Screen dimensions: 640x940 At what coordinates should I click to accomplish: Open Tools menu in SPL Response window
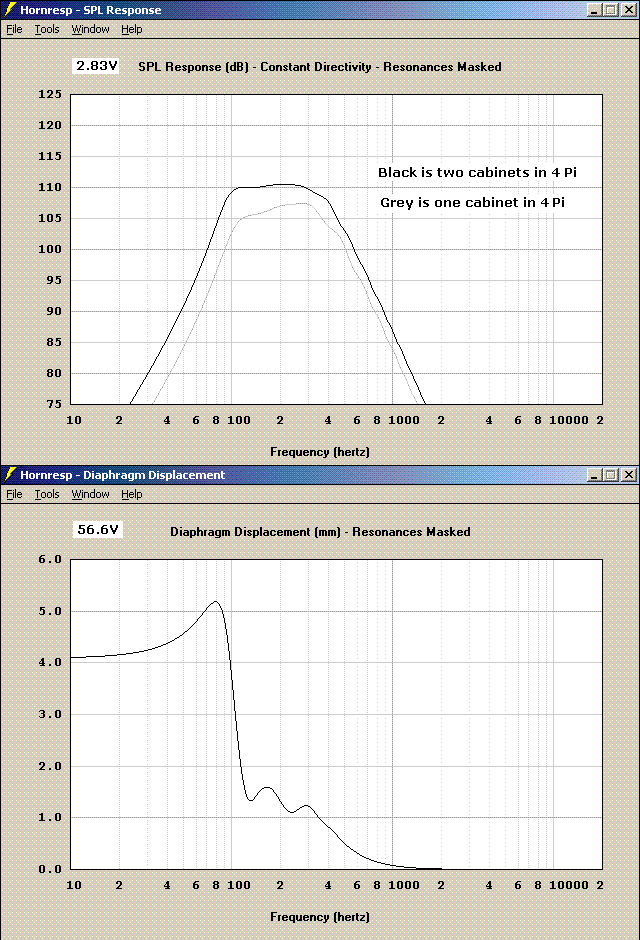47,29
